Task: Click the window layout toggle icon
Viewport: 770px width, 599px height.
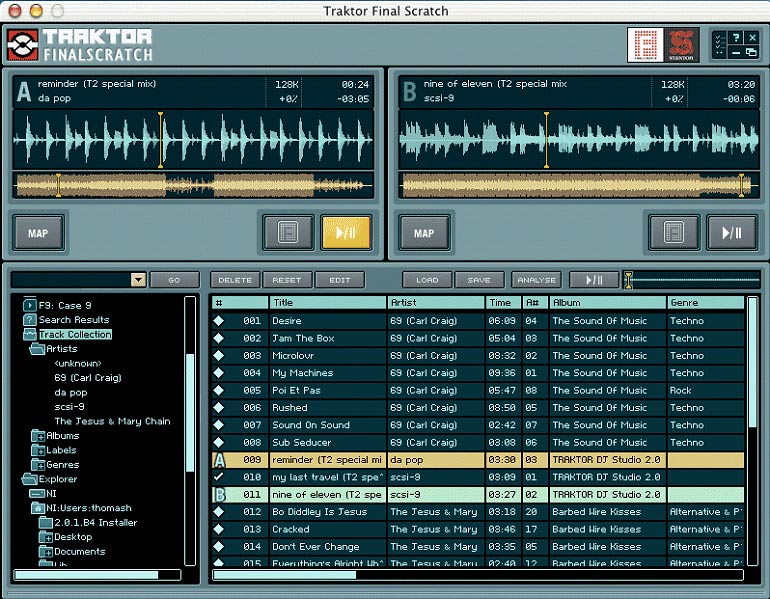Action: 751,52
